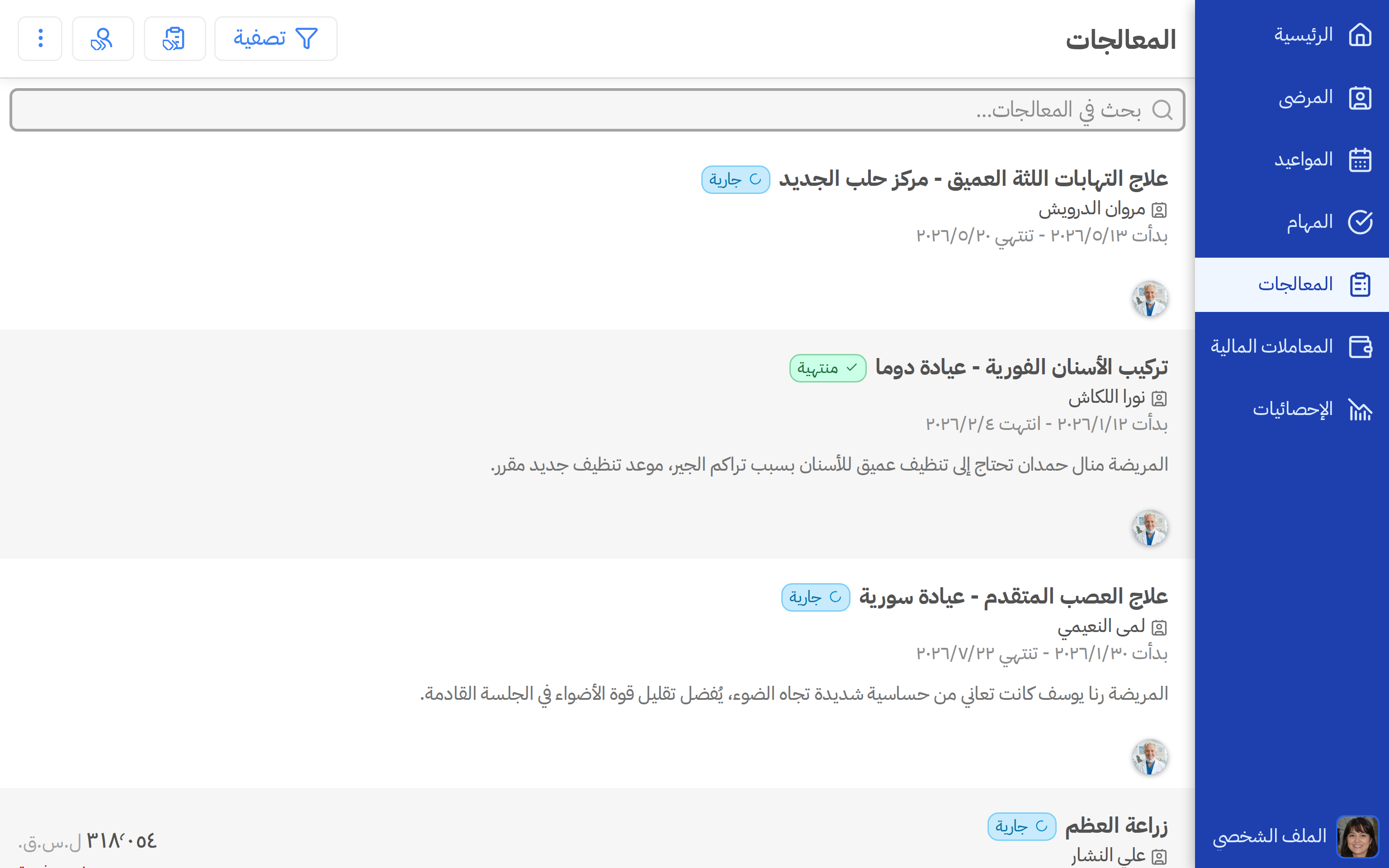Go to المواعيد menu label
The width and height of the screenshot is (1389, 868).
pyautogui.click(x=1304, y=160)
